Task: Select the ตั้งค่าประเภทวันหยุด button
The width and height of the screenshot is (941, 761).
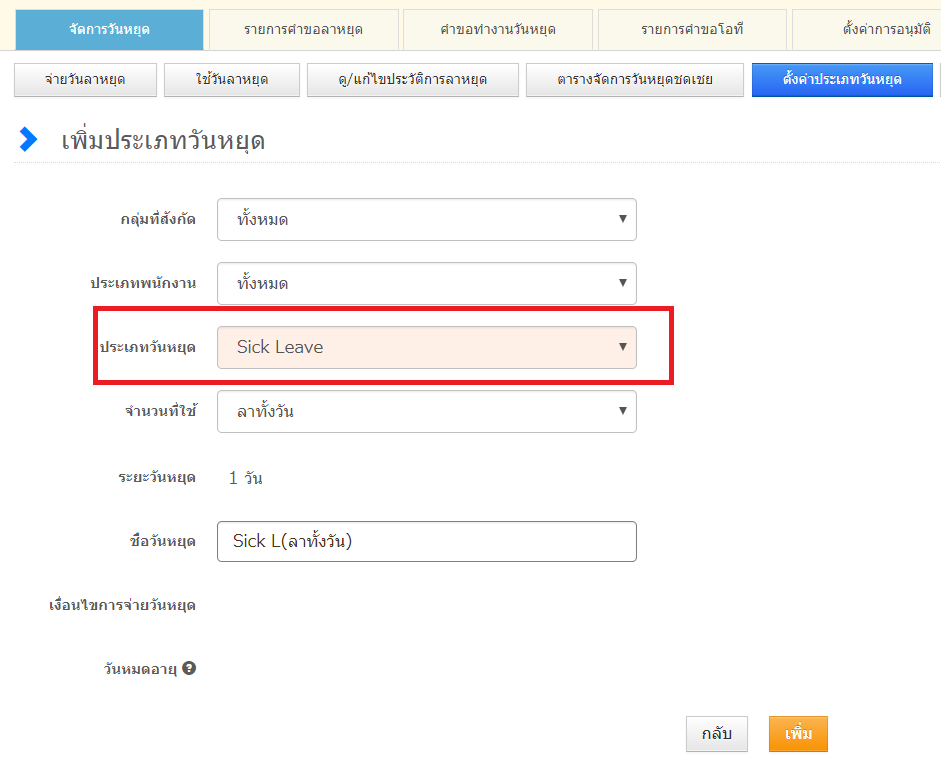Action: (x=842, y=79)
